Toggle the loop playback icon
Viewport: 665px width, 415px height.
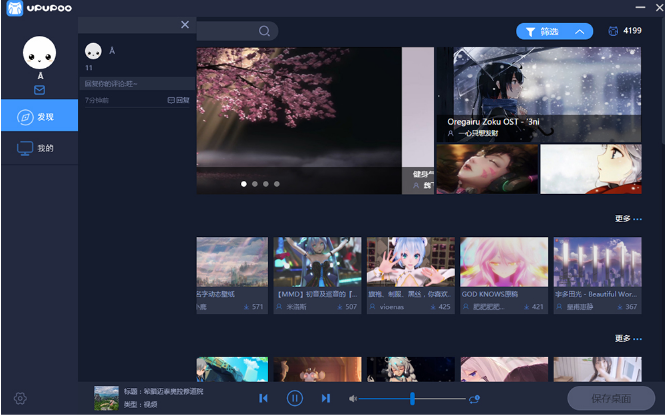[x=474, y=399]
